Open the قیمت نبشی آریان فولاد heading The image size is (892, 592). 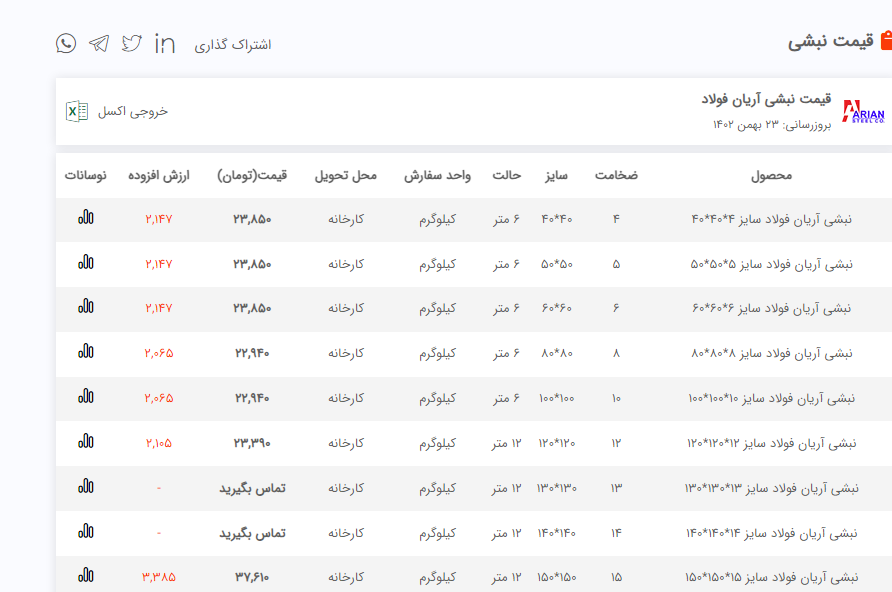point(766,99)
